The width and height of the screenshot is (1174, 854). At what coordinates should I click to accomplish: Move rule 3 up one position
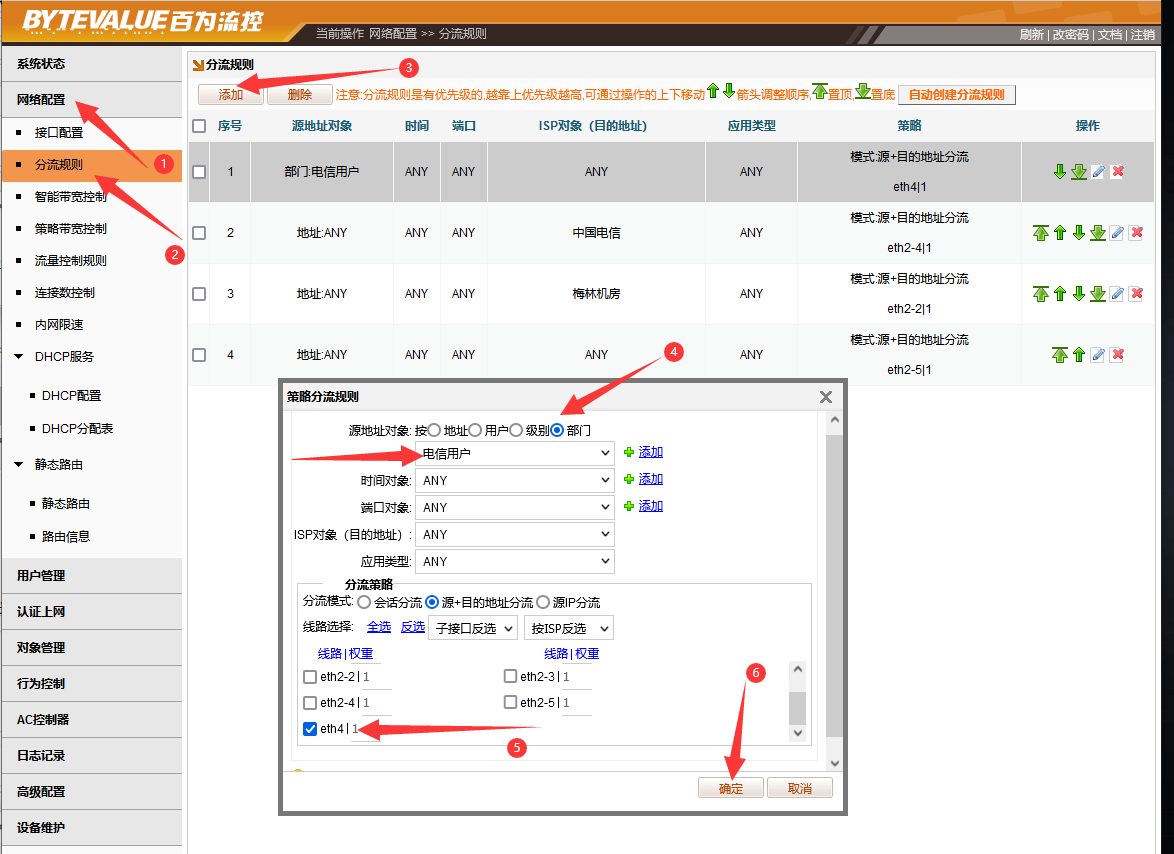(x=1060, y=294)
